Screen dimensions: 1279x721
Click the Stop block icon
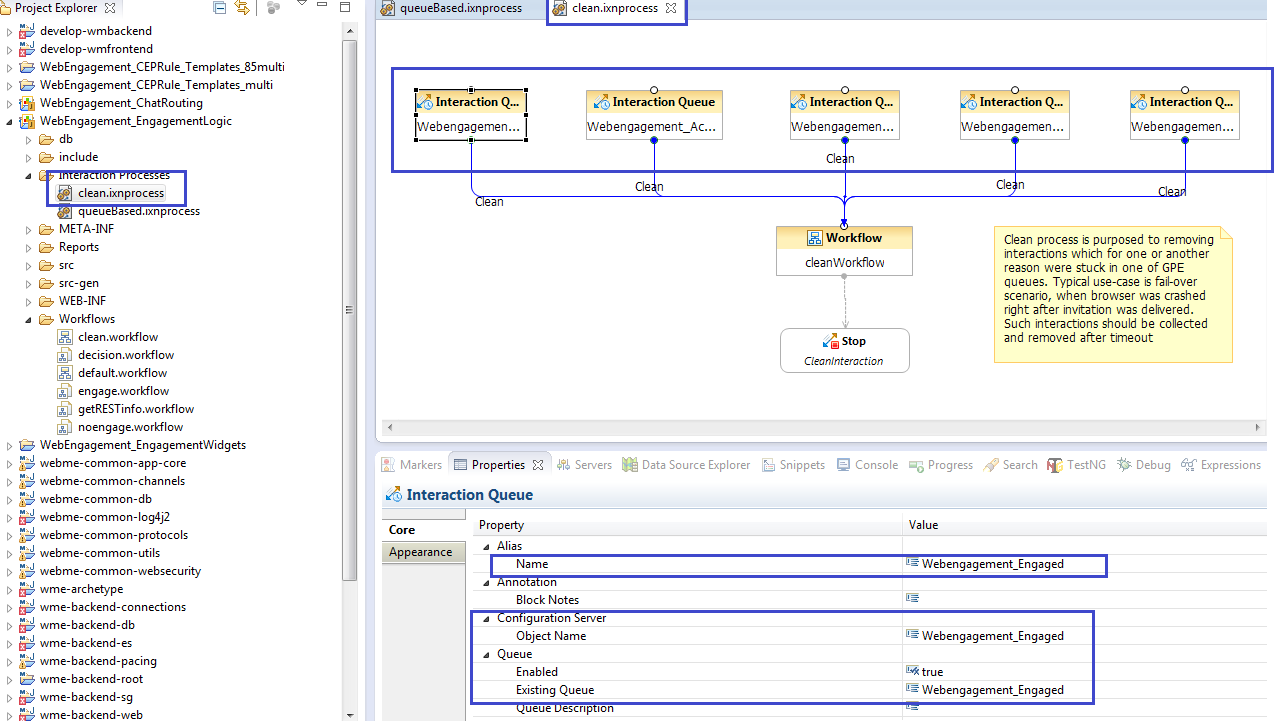click(x=830, y=341)
